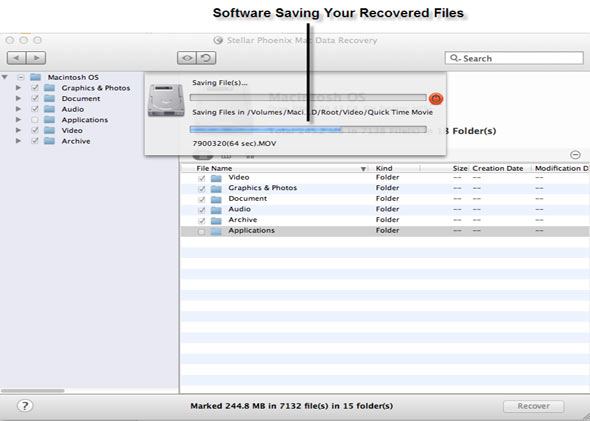
Task: Check the Applications checkbox in sidebar tree
Action: click(x=35, y=120)
